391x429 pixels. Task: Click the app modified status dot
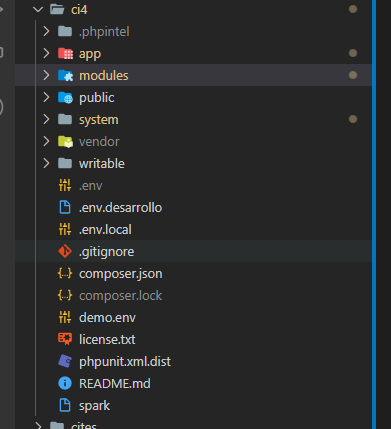click(353, 53)
